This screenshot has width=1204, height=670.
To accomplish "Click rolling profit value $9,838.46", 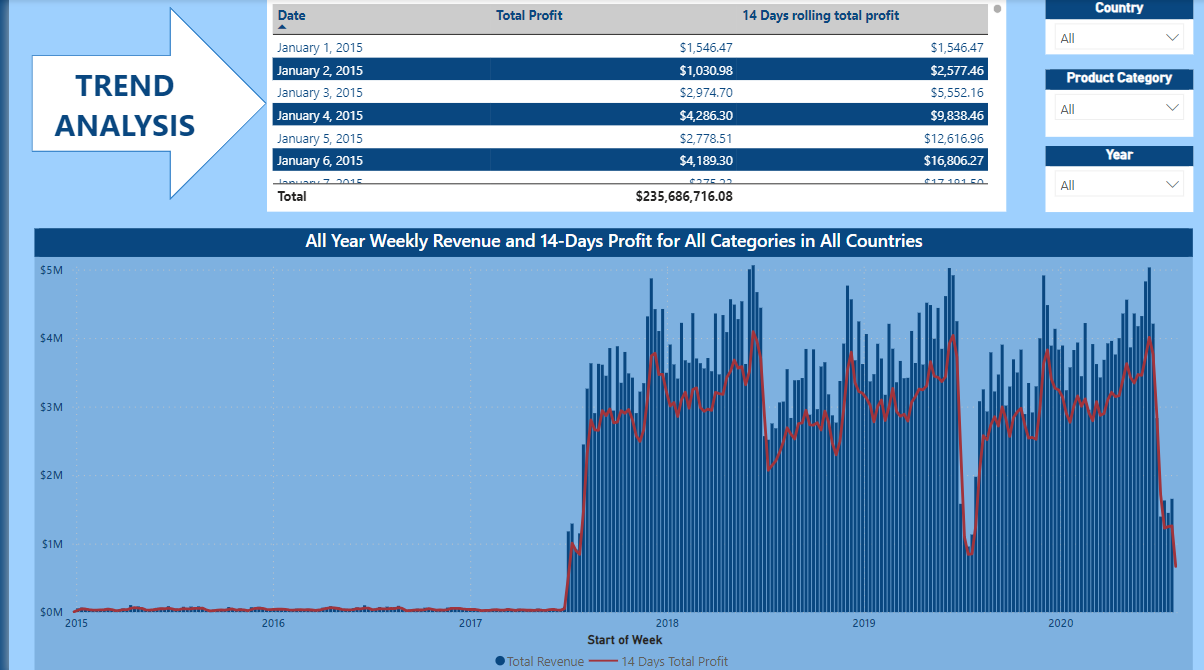I will [x=957, y=116].
